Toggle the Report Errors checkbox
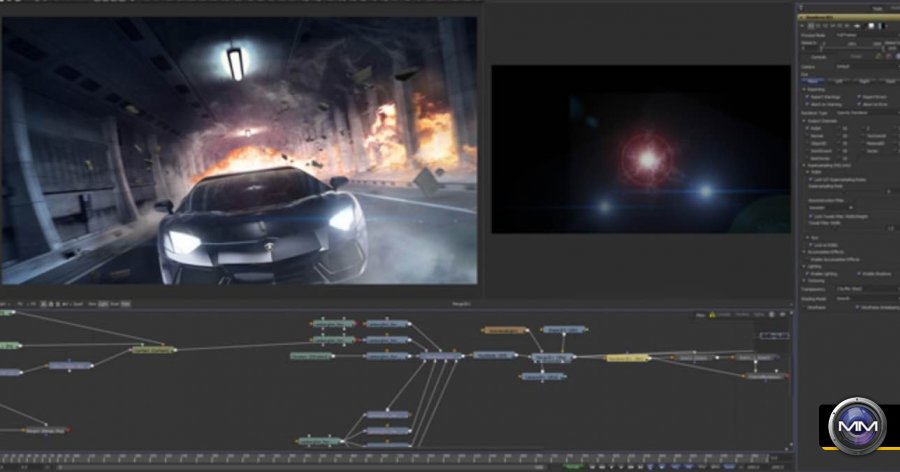Image resolution: width=900 pixels, height=472 pixels. pos(859,97)
